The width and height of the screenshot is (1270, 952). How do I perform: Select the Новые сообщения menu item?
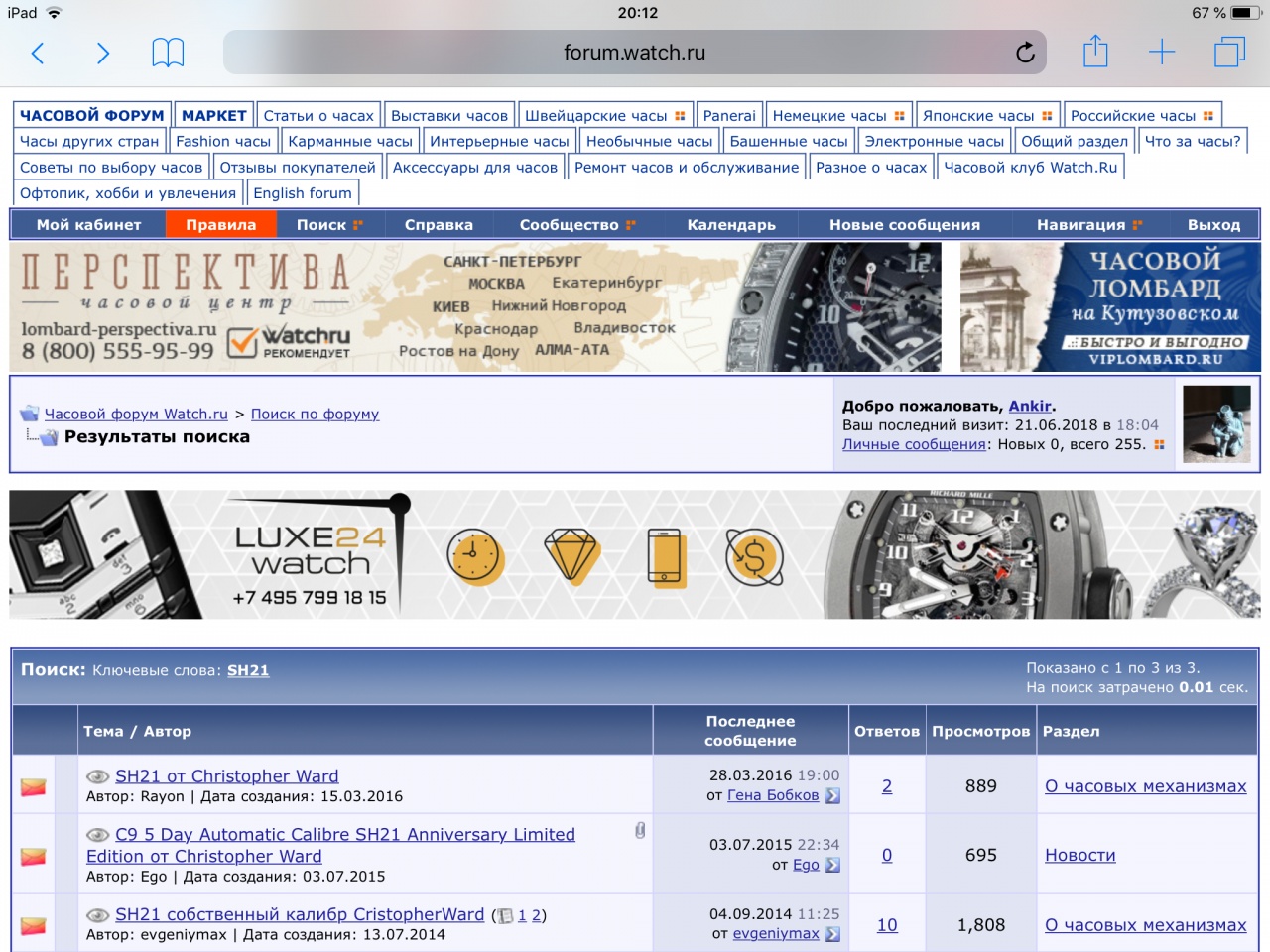(x=904, y=225)
